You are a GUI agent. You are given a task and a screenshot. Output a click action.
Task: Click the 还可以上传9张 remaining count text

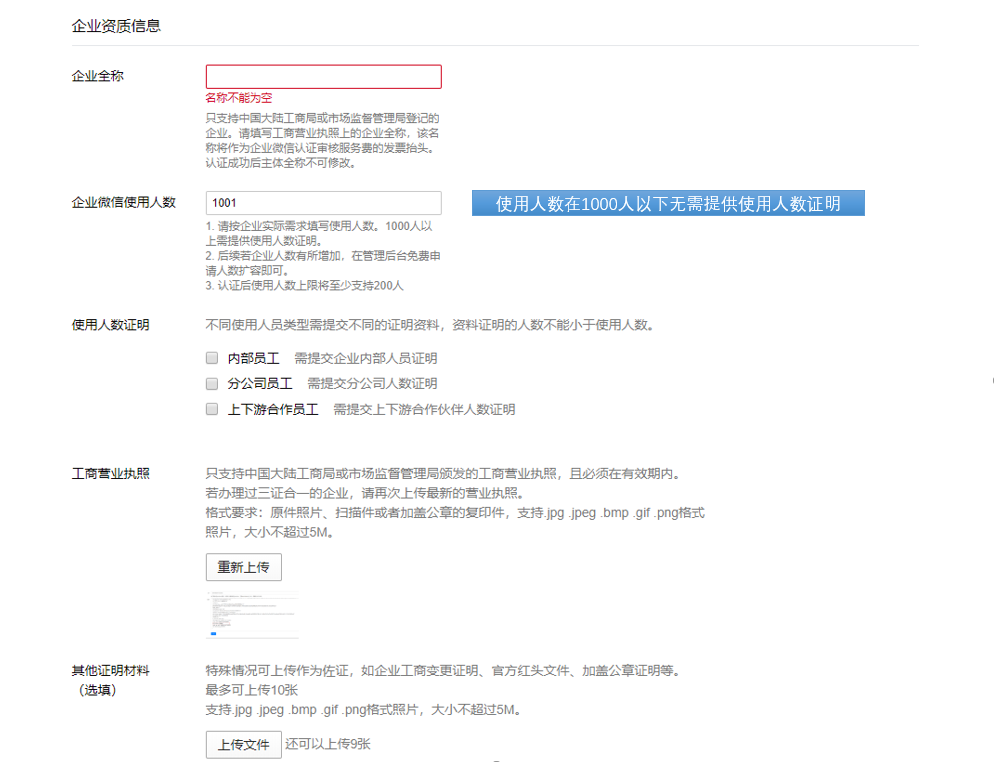(328, 744)
